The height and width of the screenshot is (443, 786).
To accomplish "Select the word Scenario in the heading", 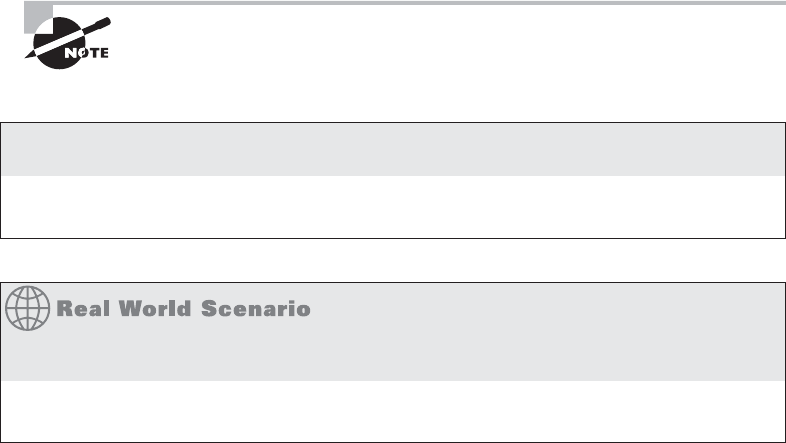I will pyautogui.click(x=256, y=309).
